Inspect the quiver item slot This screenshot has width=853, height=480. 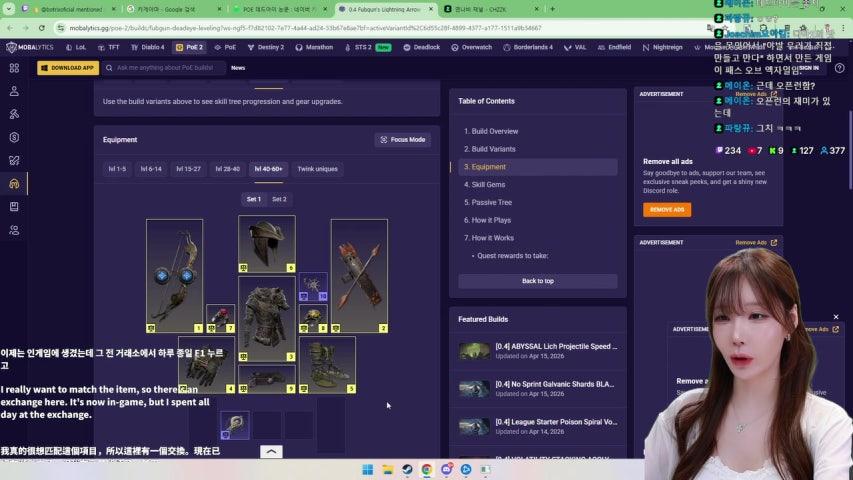click(x=359, y=276)
